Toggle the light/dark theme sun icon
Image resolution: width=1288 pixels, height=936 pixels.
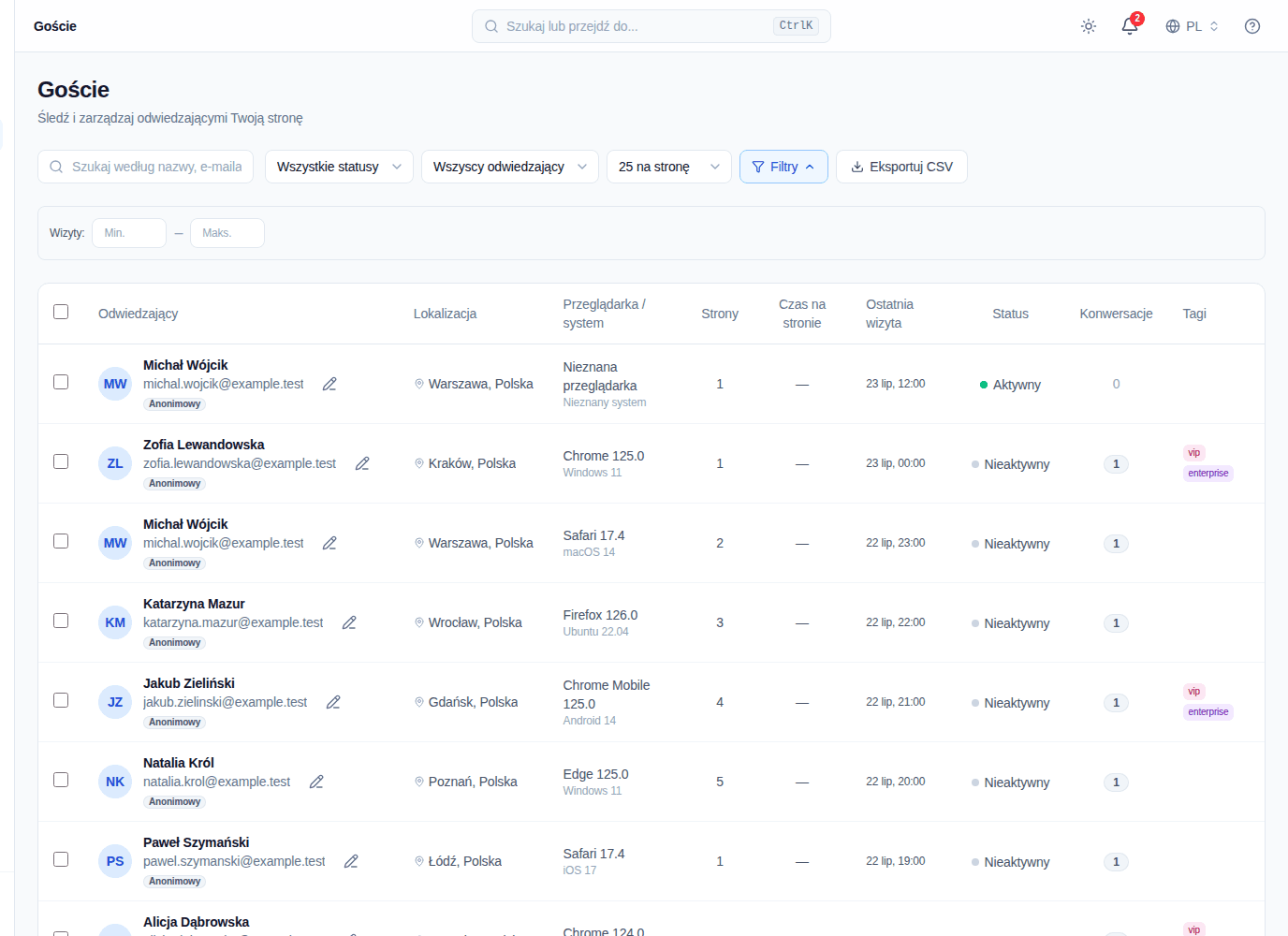coord(1089,26)
